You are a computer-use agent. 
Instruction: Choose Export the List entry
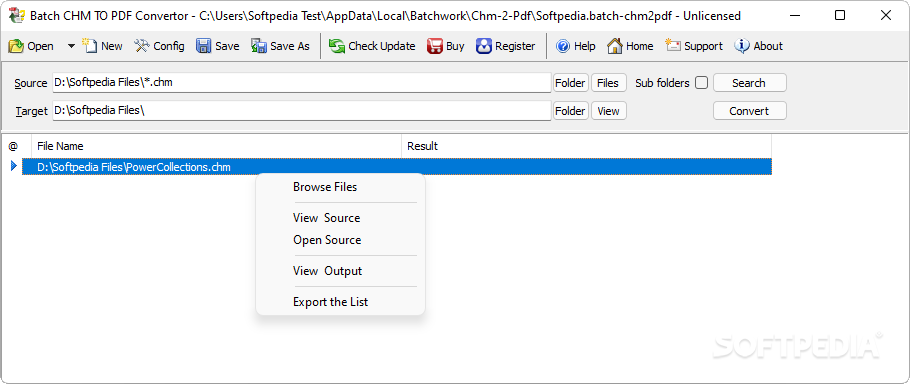click(340, 302)
